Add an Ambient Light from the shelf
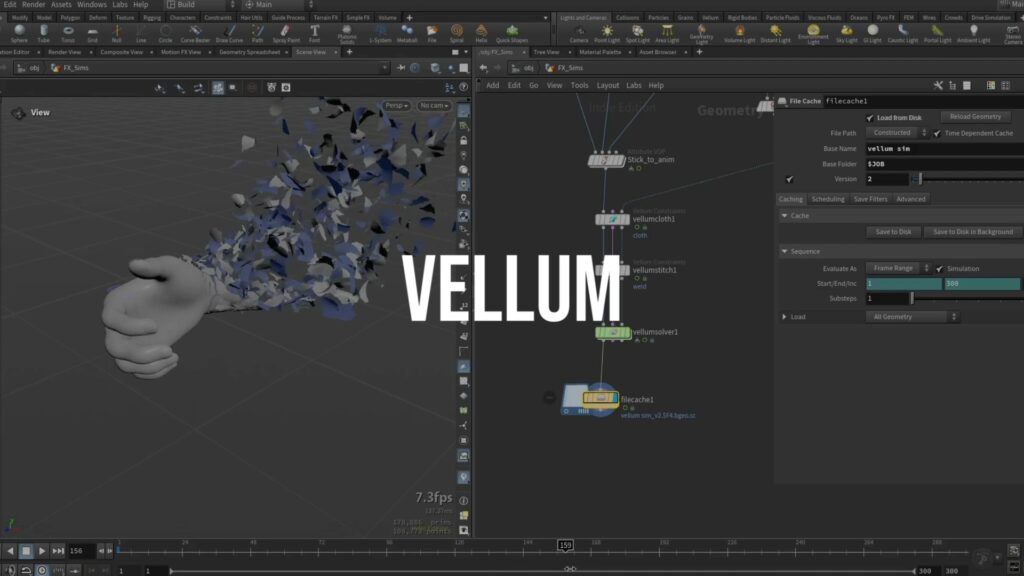This screenshot has height=576, width=1024. [x=974, y=34]
